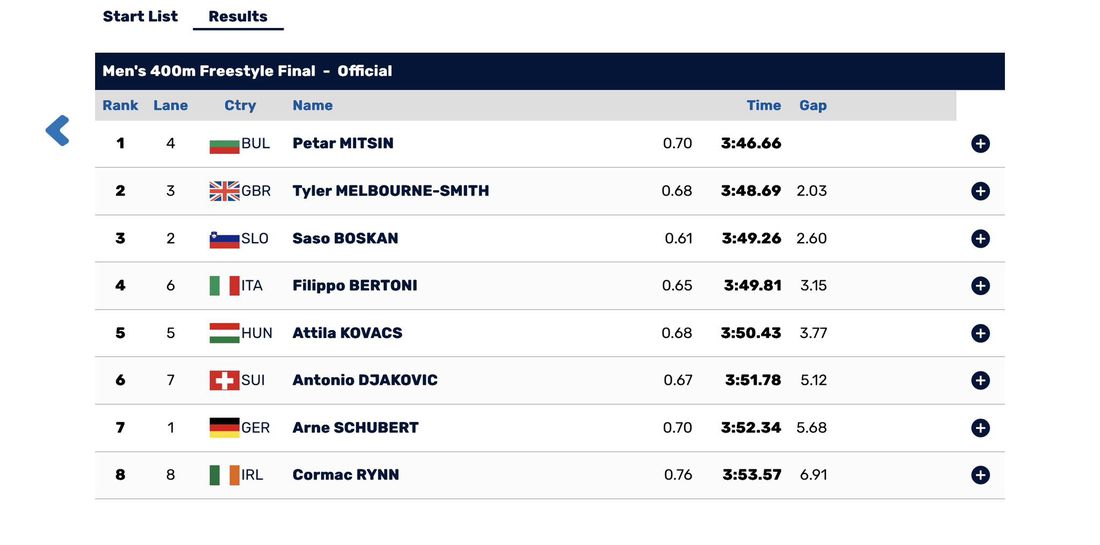The image size is (1100, 545).
Task: Click the Switzerland flag icon
Action: [x=224, y=381]
